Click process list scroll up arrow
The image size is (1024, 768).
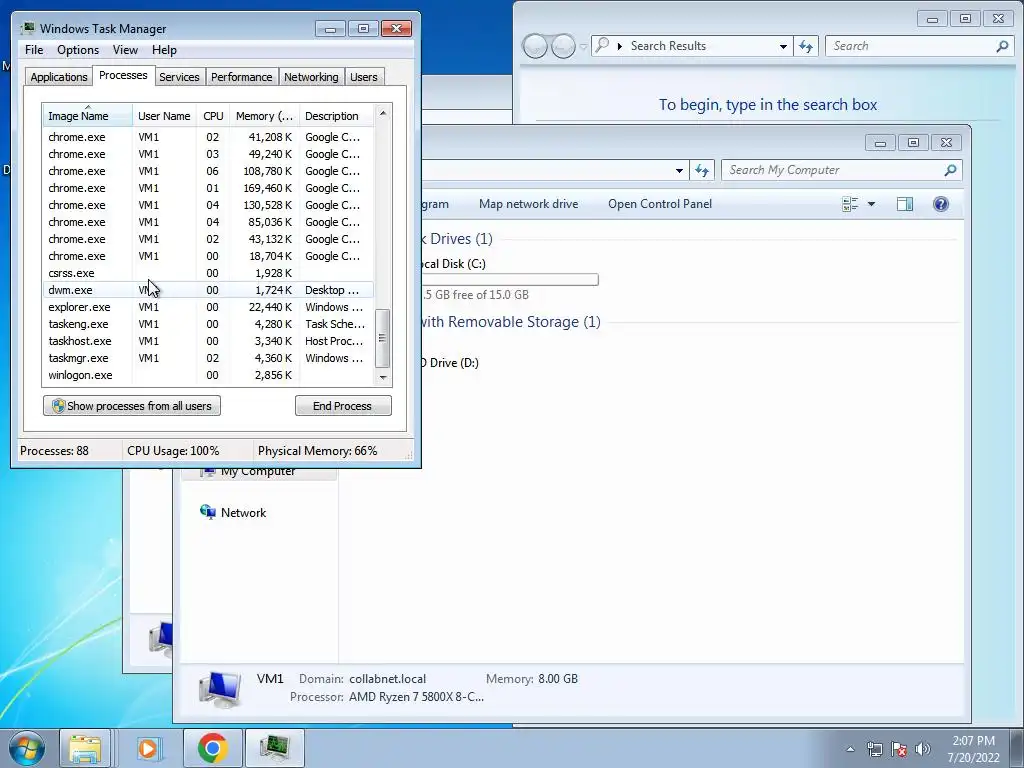pos(383,113)
